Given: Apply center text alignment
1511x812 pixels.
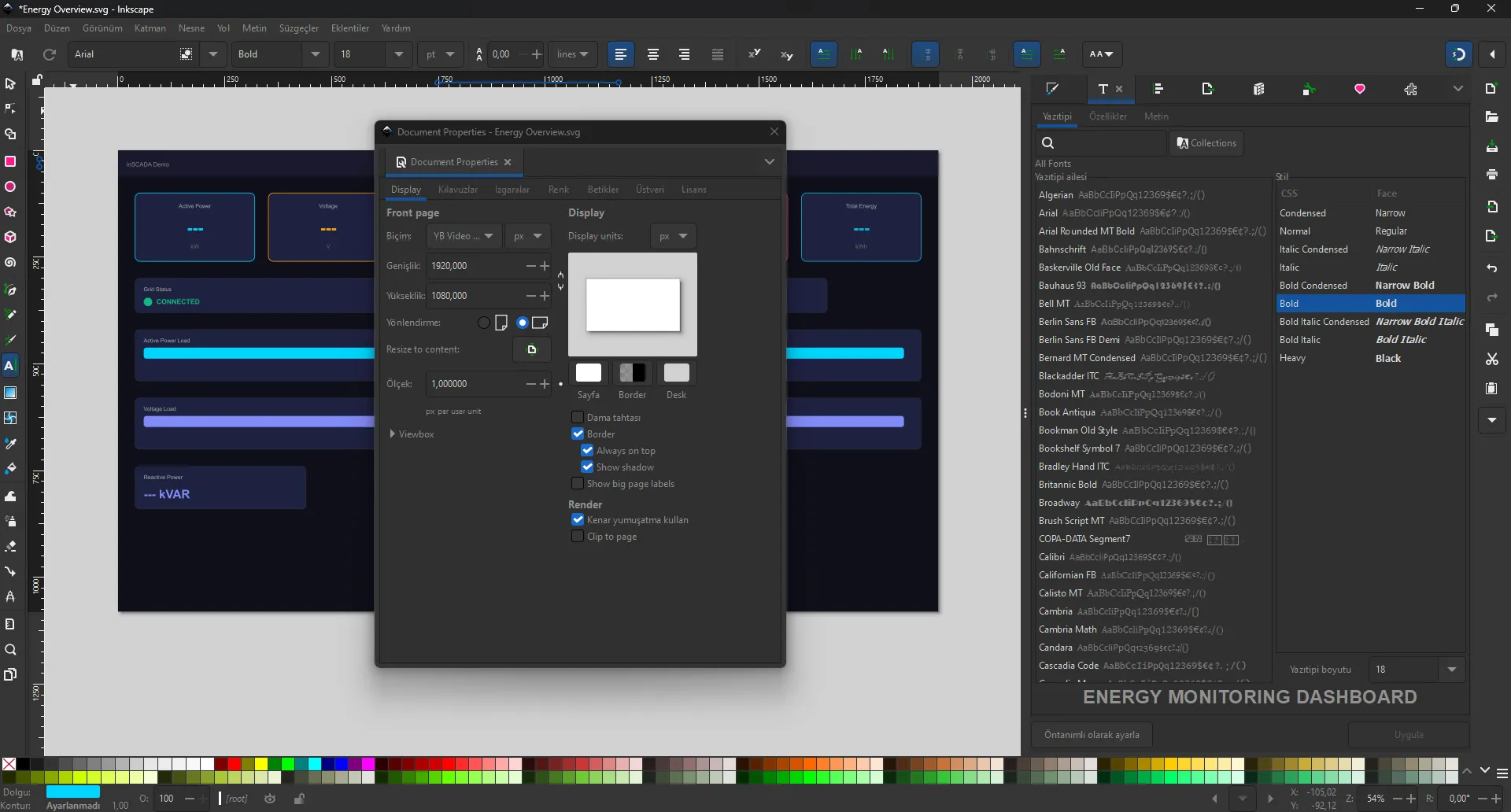Looking at the screenshot, I should 652,54.
